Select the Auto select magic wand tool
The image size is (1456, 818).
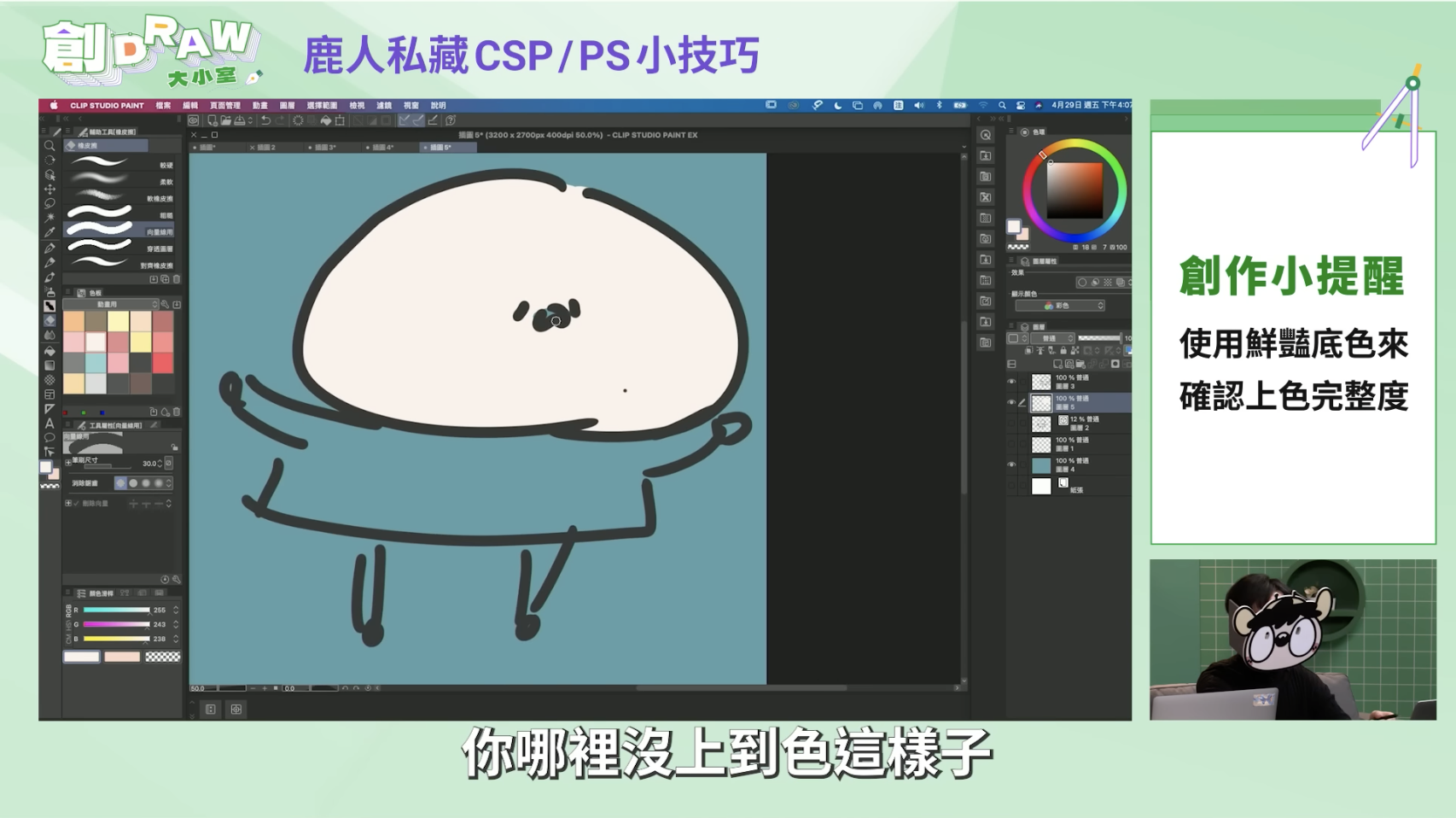point(50,218)
